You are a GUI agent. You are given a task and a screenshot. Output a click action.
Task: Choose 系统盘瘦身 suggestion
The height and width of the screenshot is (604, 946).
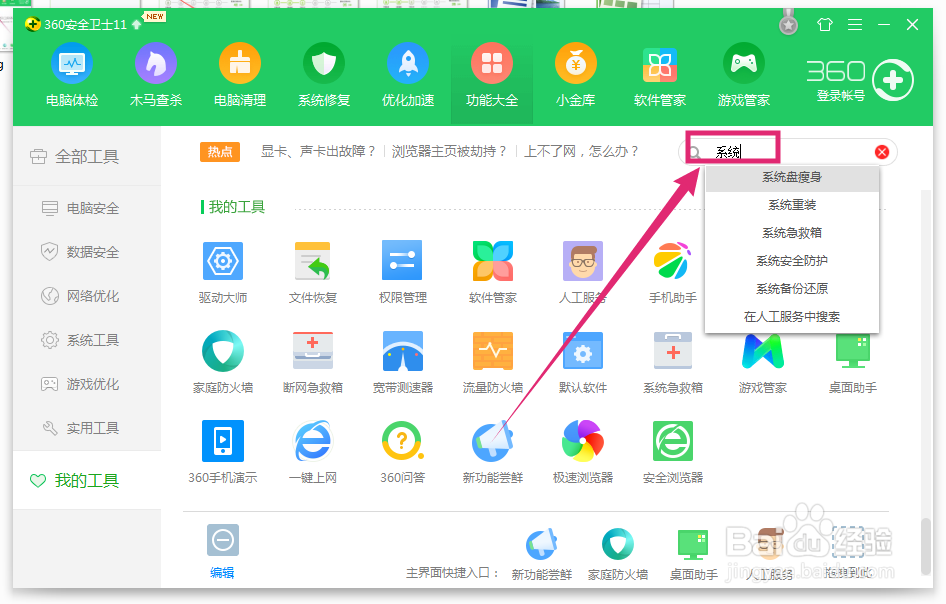click(x=792, y=177)
